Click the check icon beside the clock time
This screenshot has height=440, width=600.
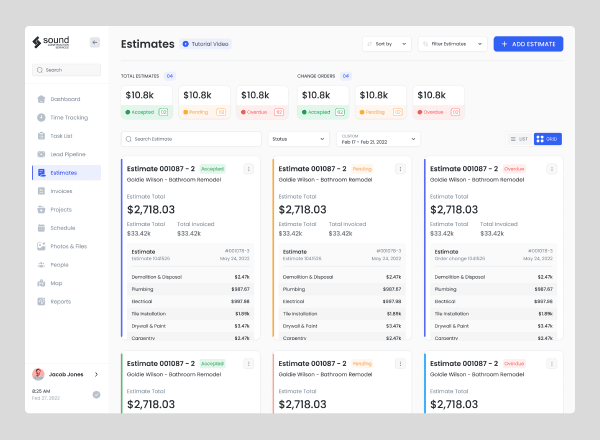click(x=96, y=394)
